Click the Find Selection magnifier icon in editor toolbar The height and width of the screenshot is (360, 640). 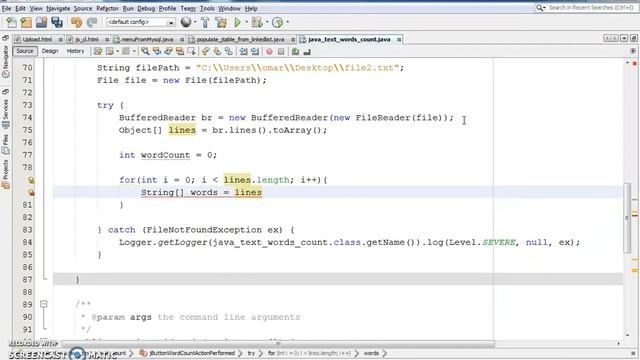click(x=145, y=51)
